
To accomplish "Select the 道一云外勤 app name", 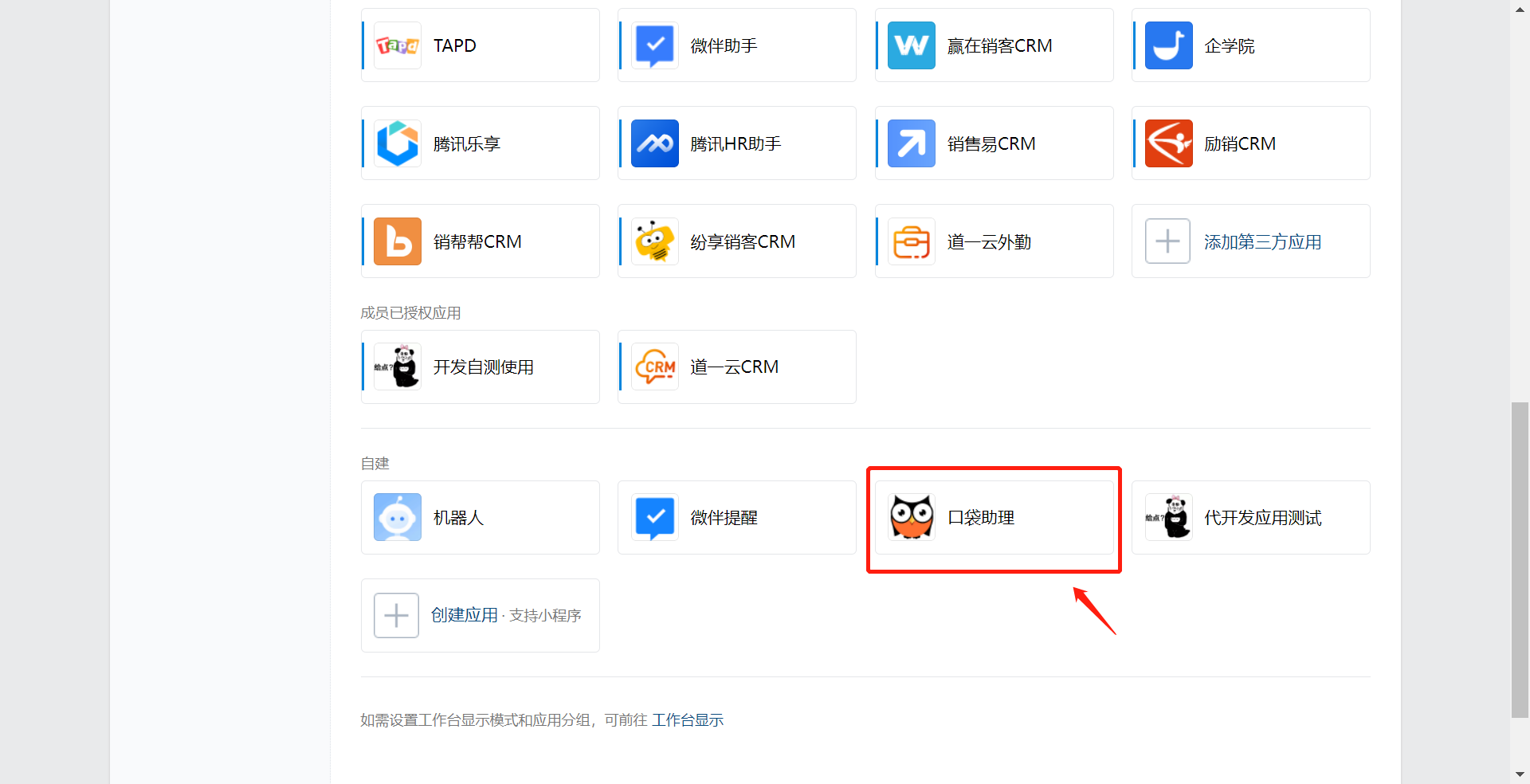I will coord(990,242).
